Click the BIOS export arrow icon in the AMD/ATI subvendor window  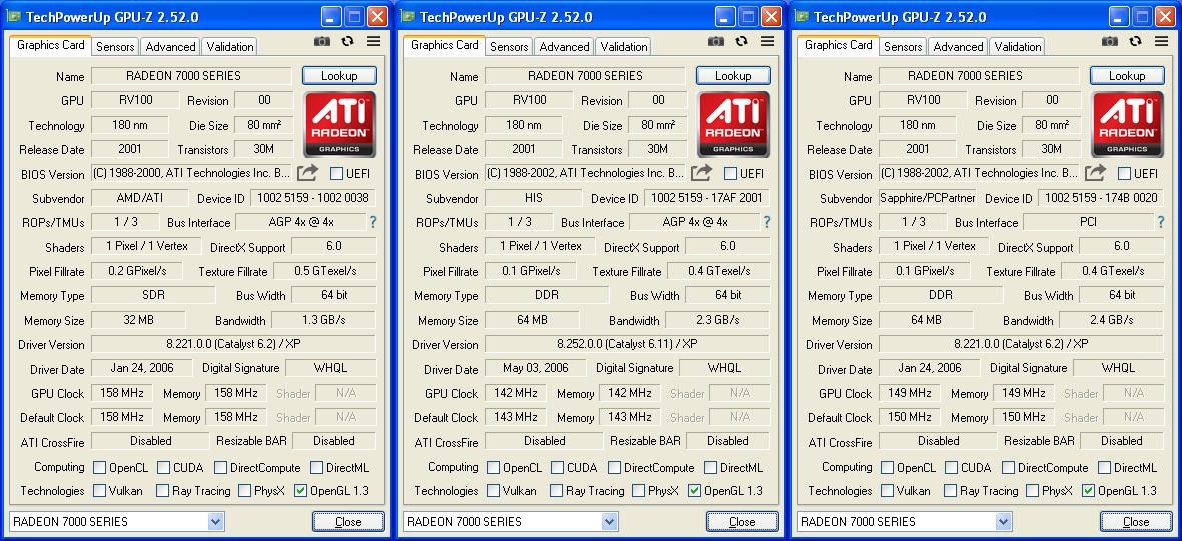(x=308, y=173)
